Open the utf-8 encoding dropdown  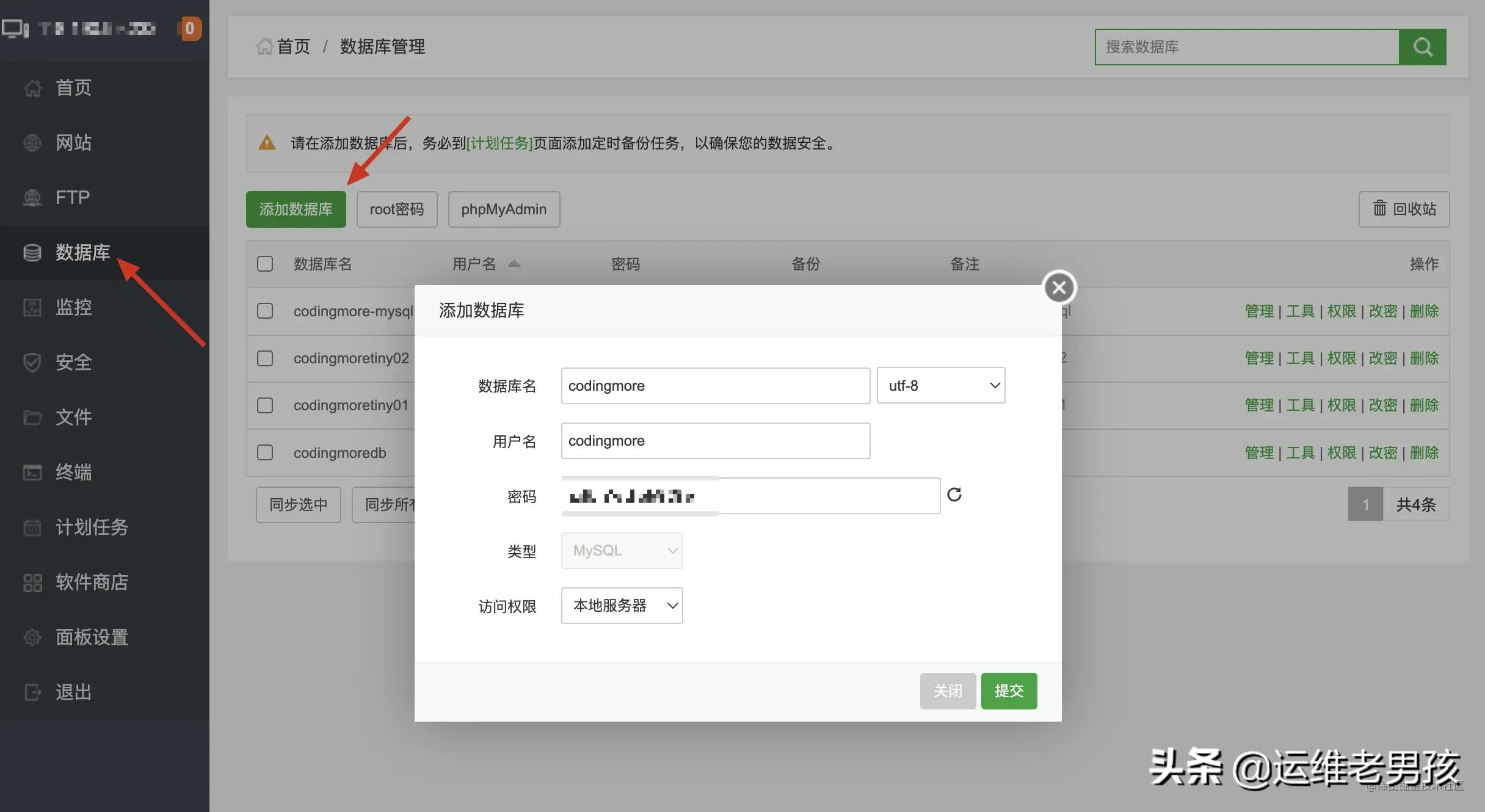pyautogui.click(x=940, y=385)
